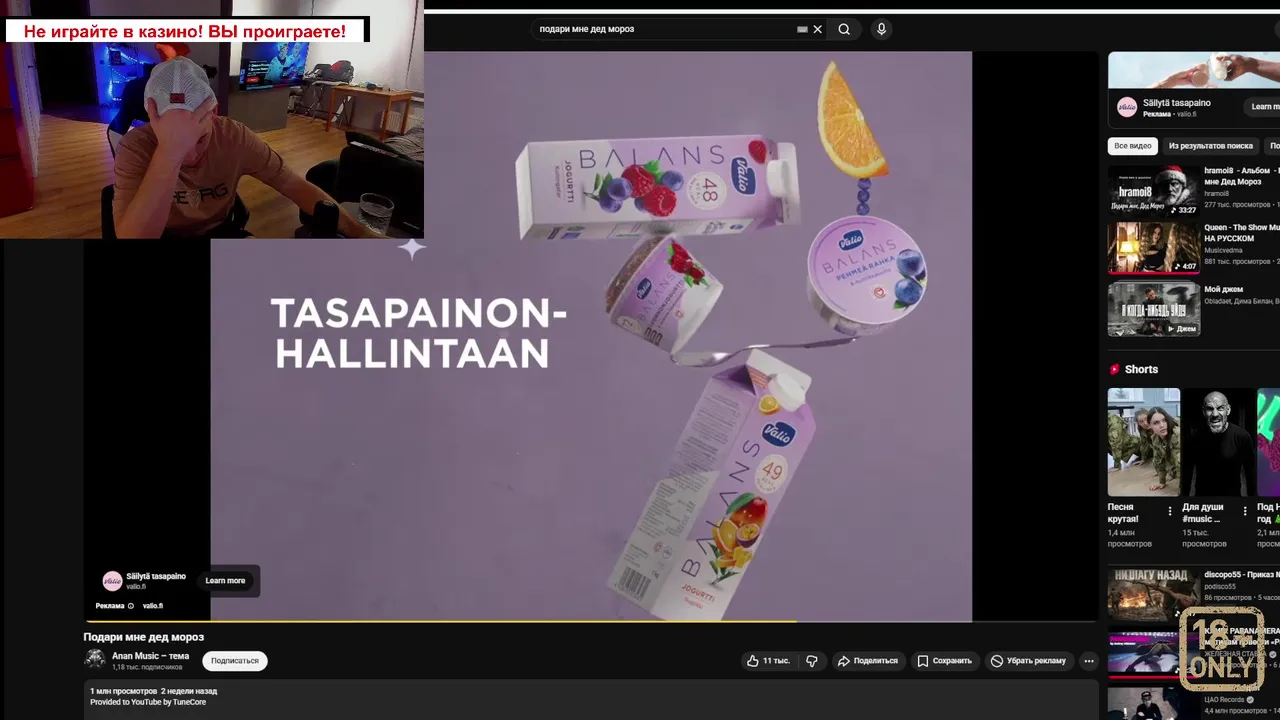The image size is (1280, 720).
Task: Open options menu for 'Песня крутая!' short
Action: pos(1170,511)
